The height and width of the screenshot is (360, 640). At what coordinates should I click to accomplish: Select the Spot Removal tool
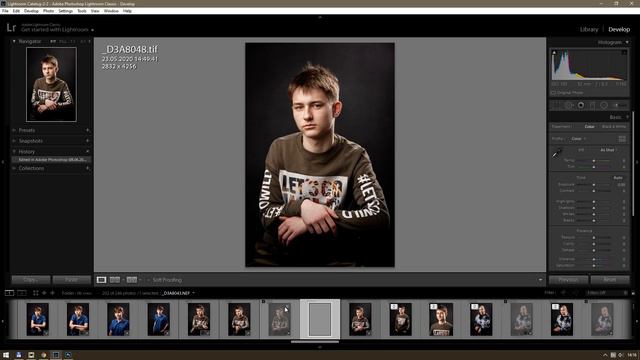coord(569,105)
